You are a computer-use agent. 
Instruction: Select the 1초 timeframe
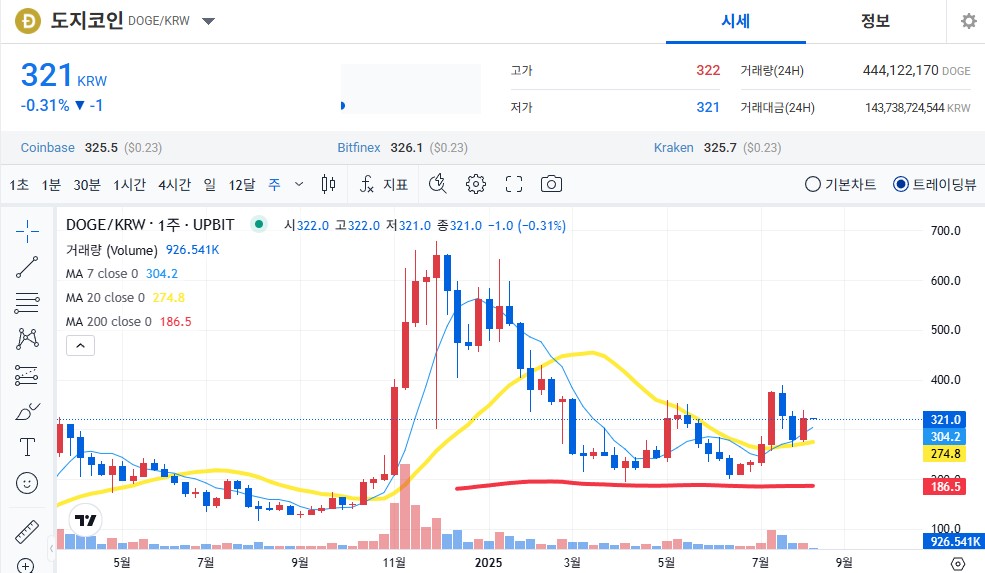click(x=19, y=184)
